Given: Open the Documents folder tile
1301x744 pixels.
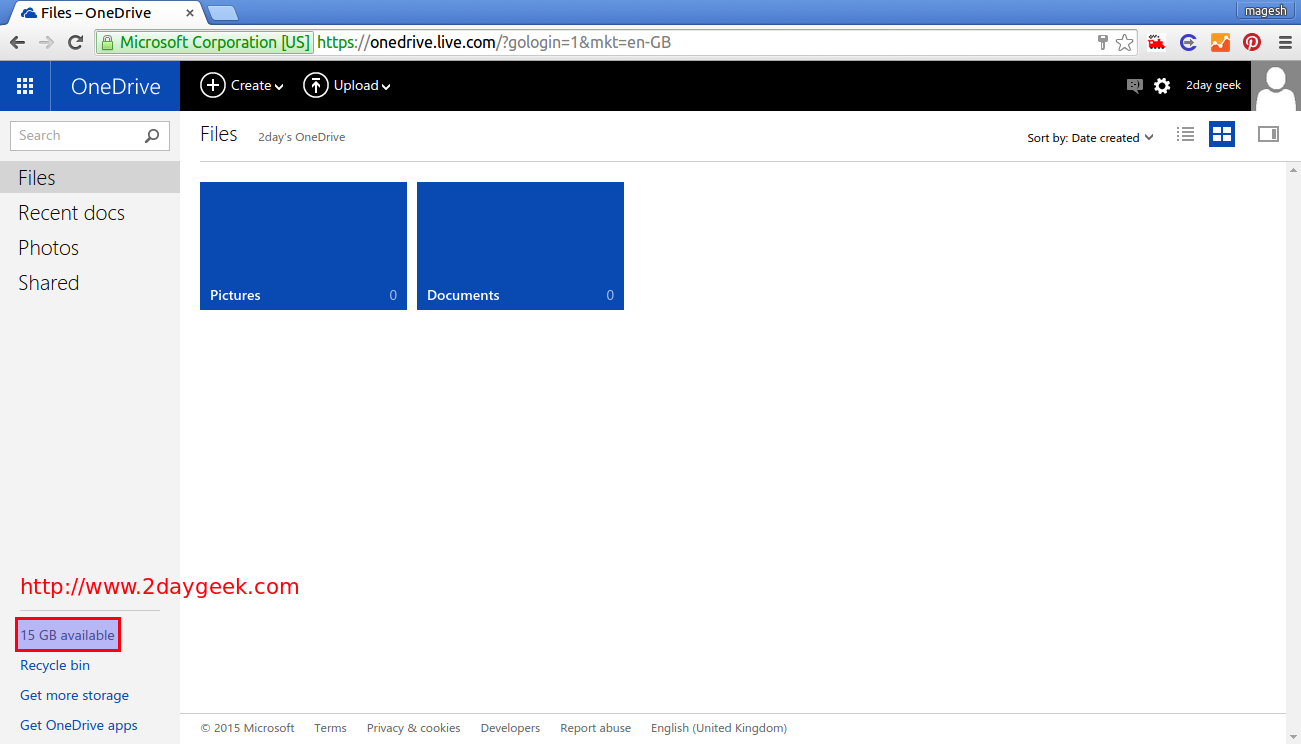Looking at the screenshot, I should tap(520, 246).
